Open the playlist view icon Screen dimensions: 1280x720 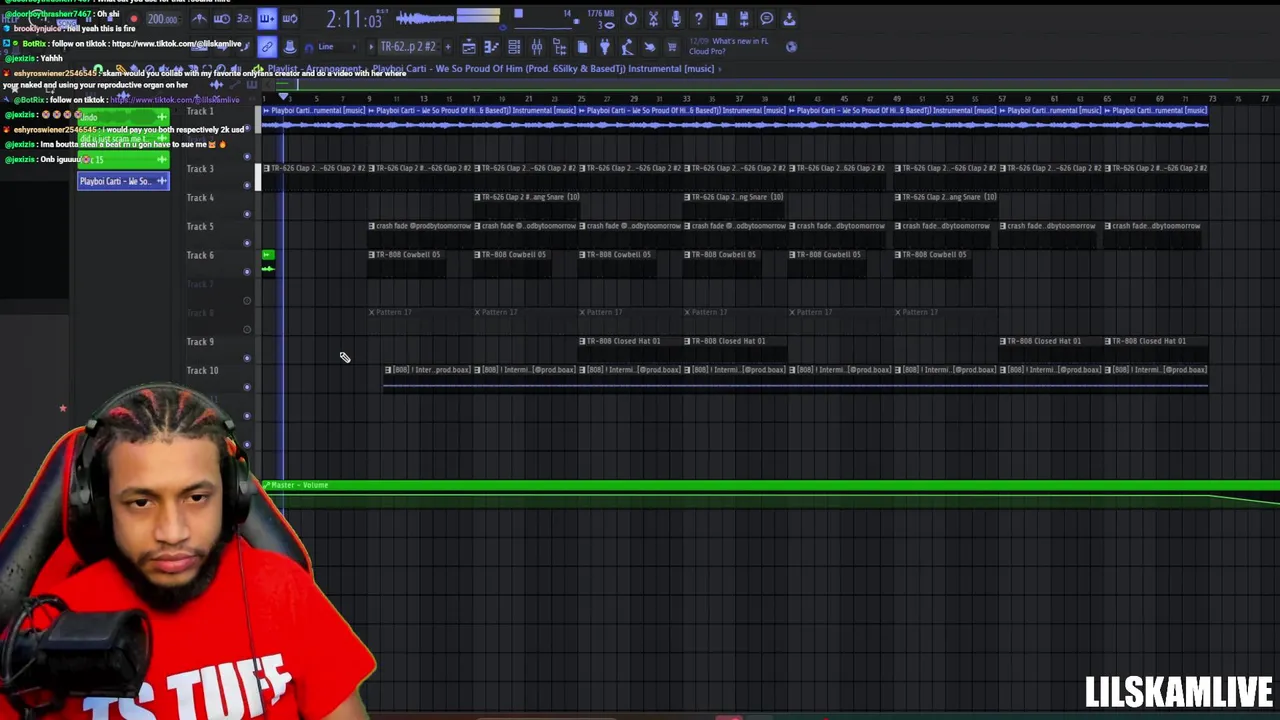click(x=468, y=47)
